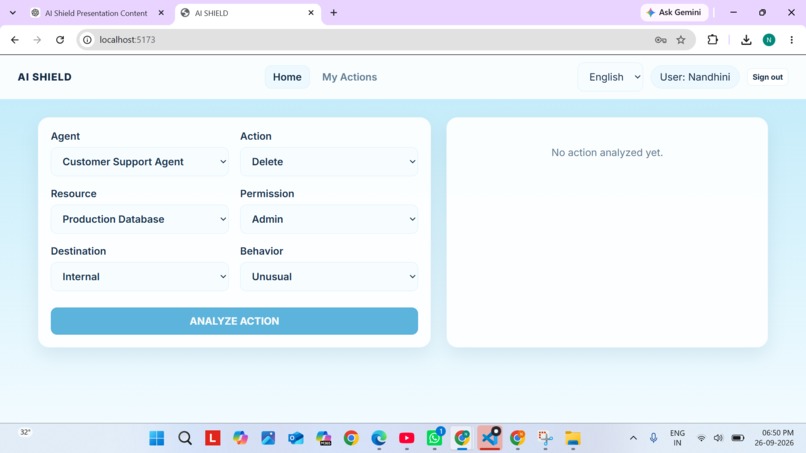Open the 32° weather widget

pos(25,432)
